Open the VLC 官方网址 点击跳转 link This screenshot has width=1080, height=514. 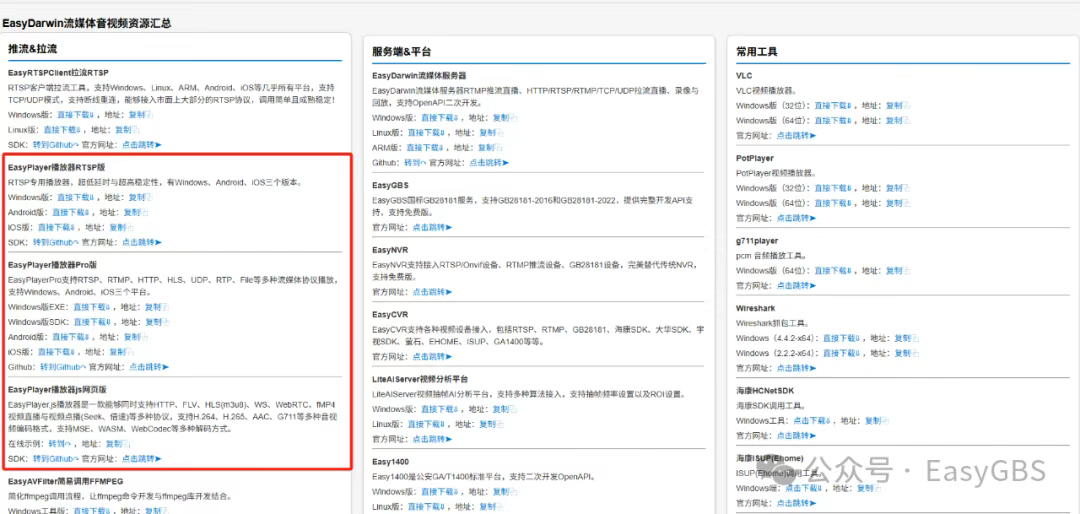pos(796,136)
